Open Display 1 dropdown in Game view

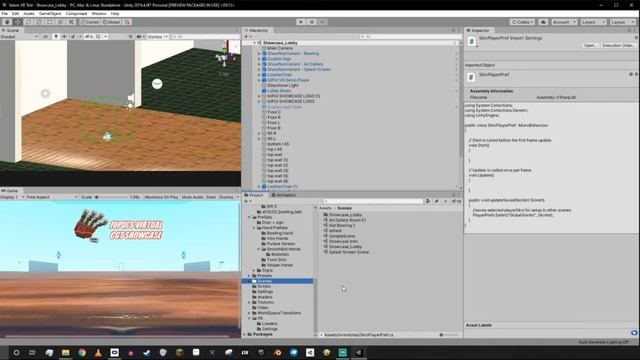(x=12, y=197)
